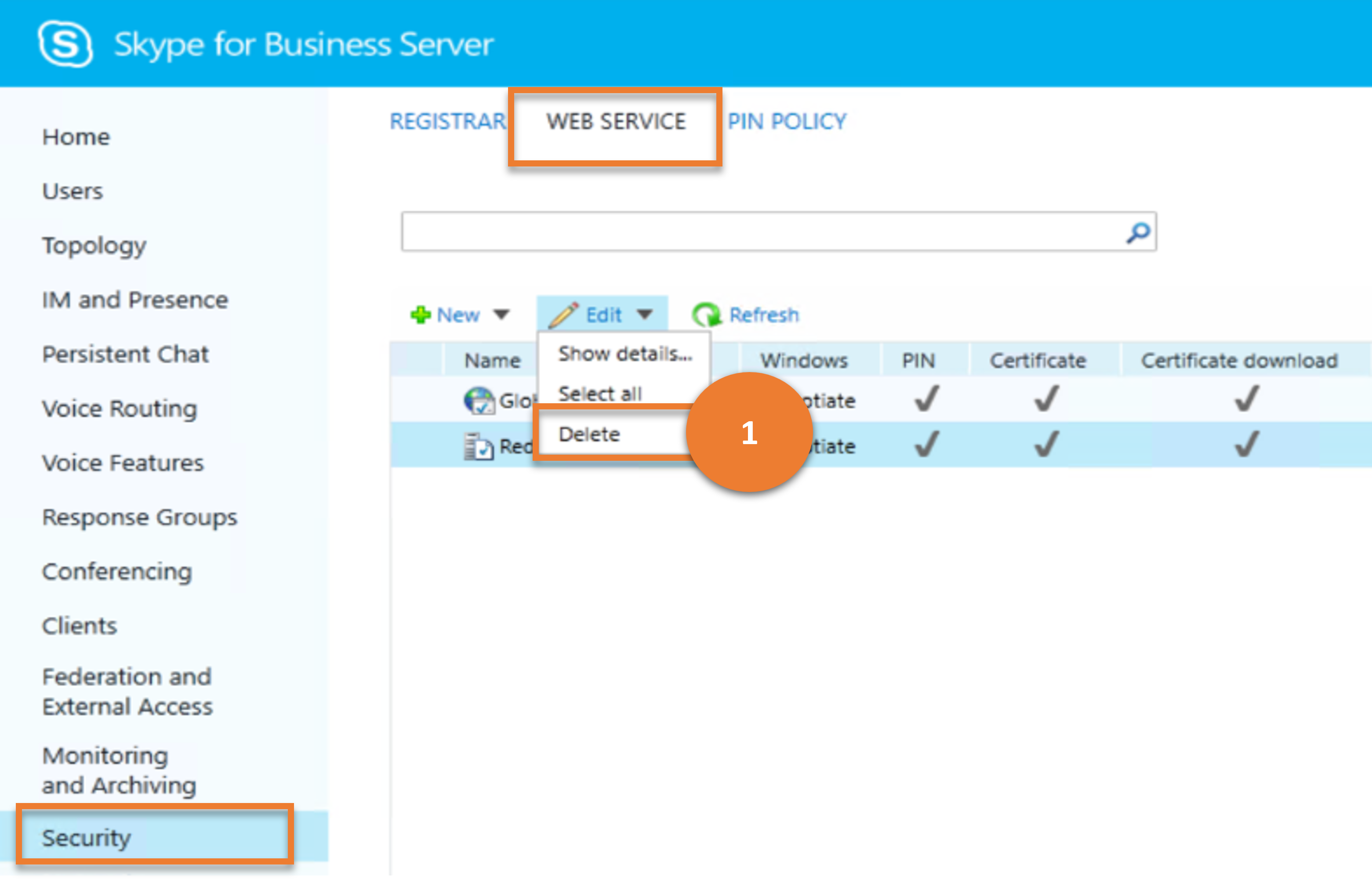Viewport: 1372px width, 879px height.
Task: Open Topology in the sidebar
Action: tap(94, 246)
